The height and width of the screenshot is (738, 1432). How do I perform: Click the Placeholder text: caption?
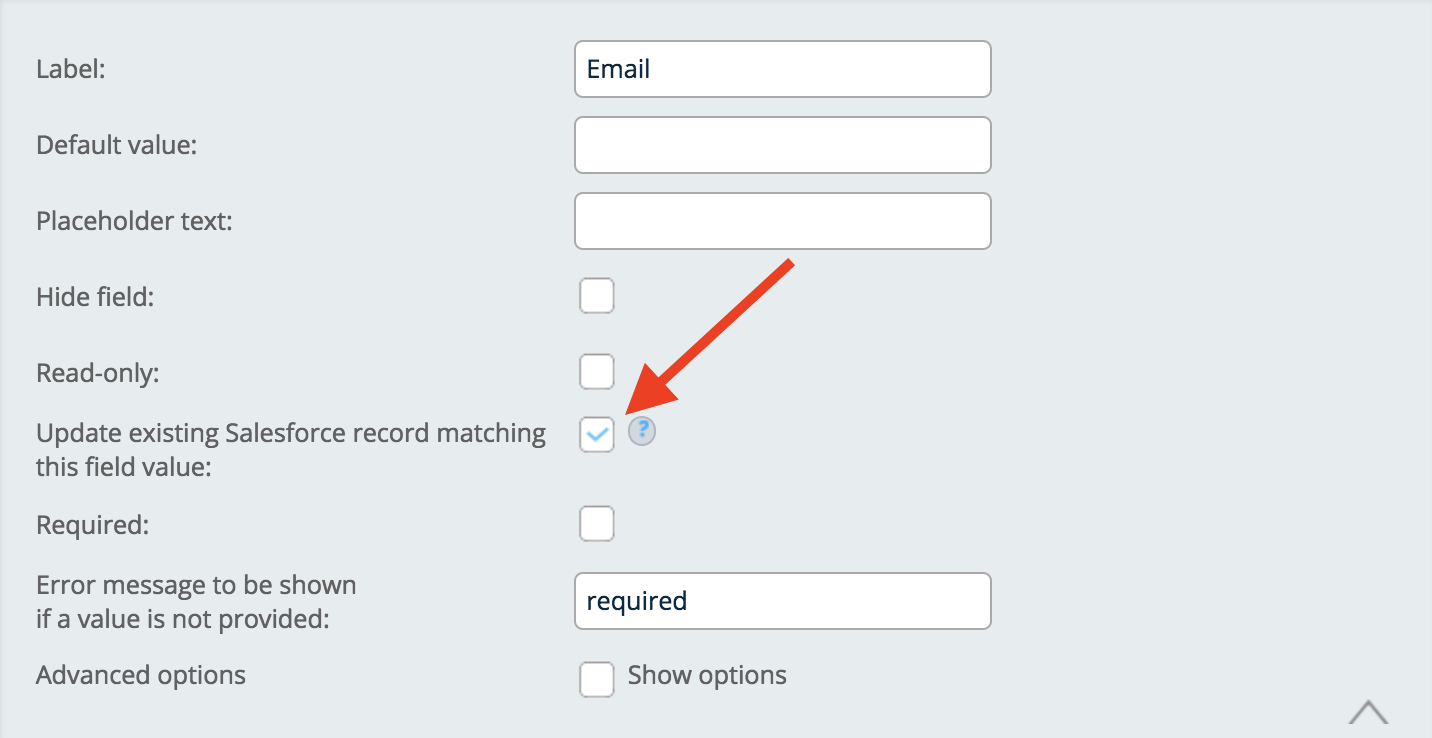pos(134,221)
